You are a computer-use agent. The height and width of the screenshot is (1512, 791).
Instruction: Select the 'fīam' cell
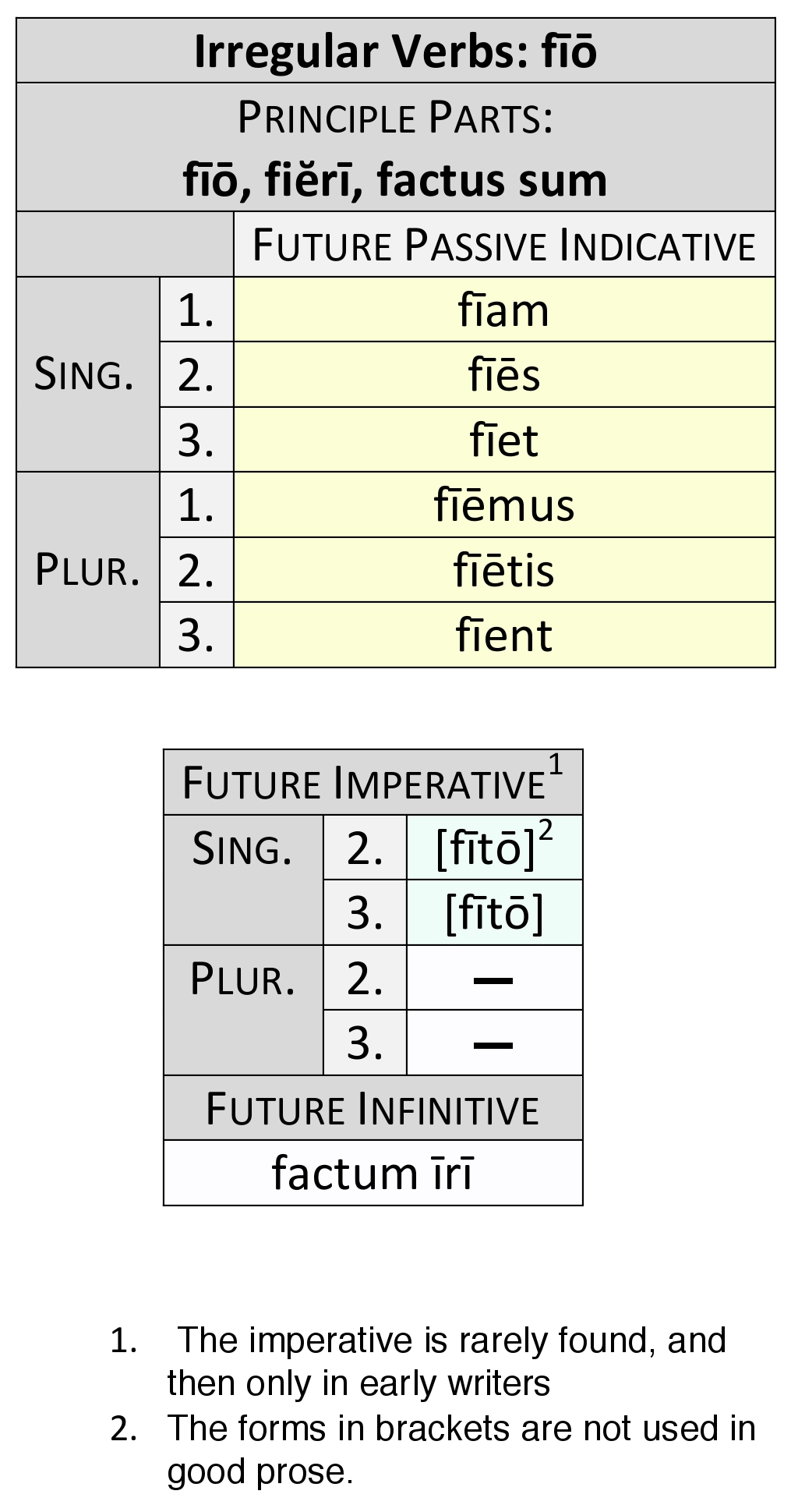503,310
